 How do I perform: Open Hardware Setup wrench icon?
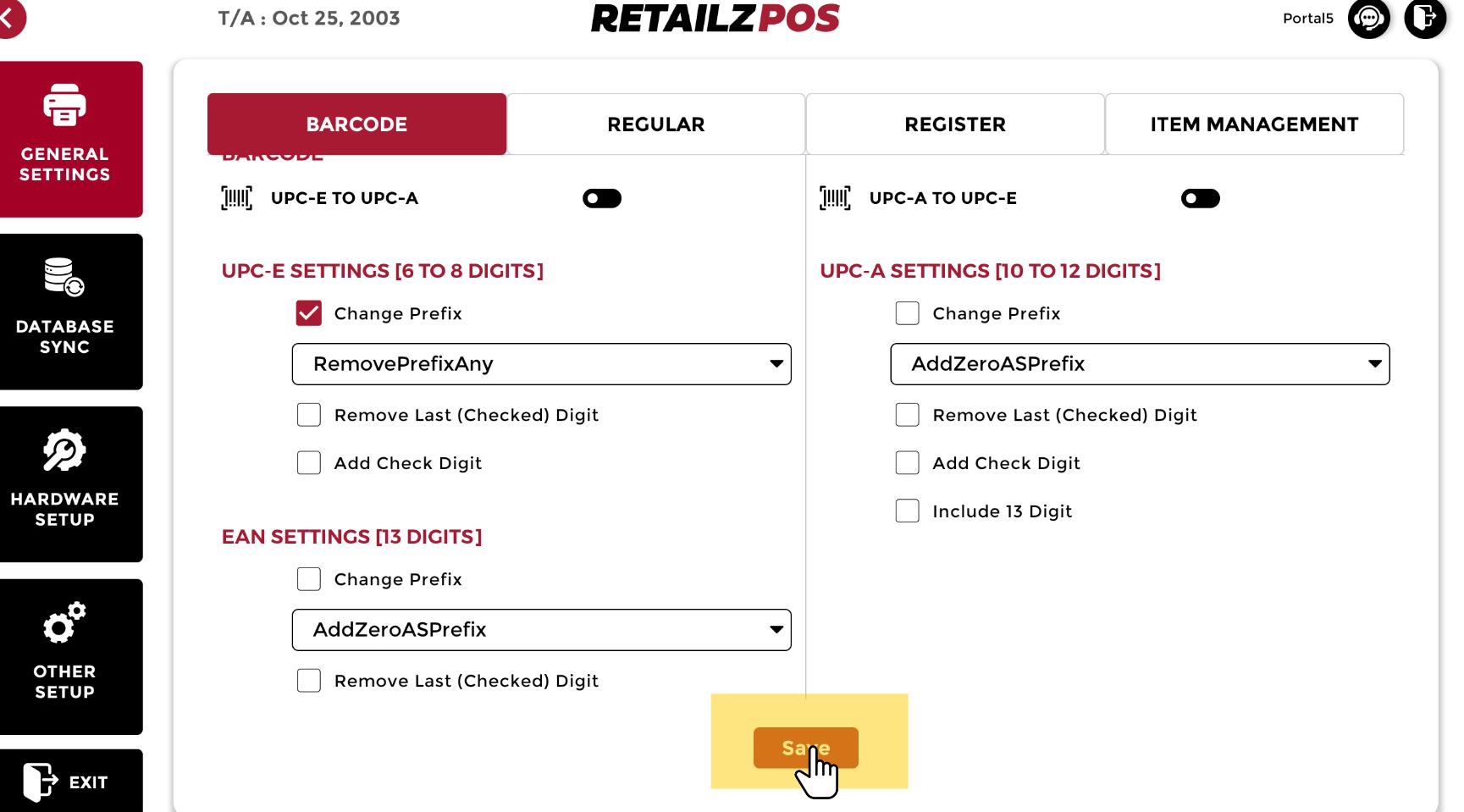[64, 450]
